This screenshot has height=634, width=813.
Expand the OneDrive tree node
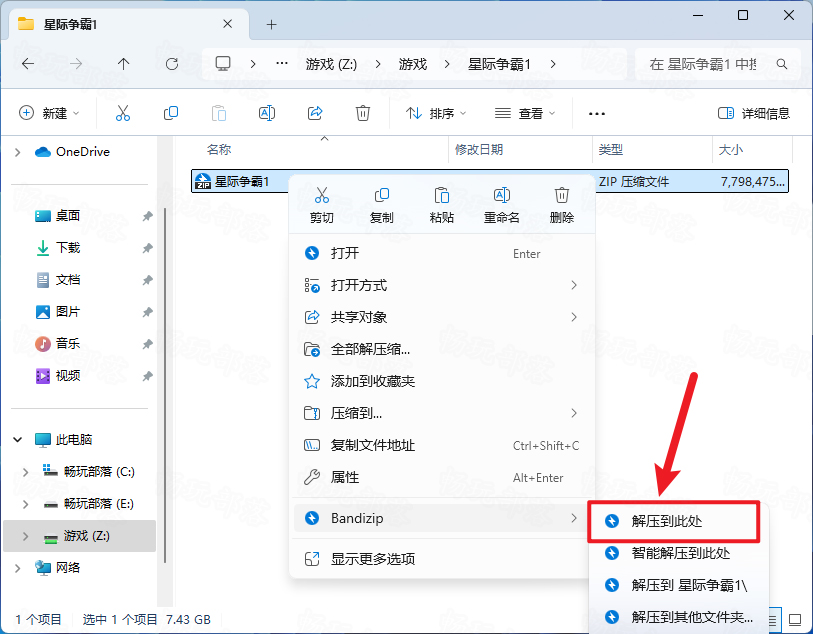[x=18, y=152]
